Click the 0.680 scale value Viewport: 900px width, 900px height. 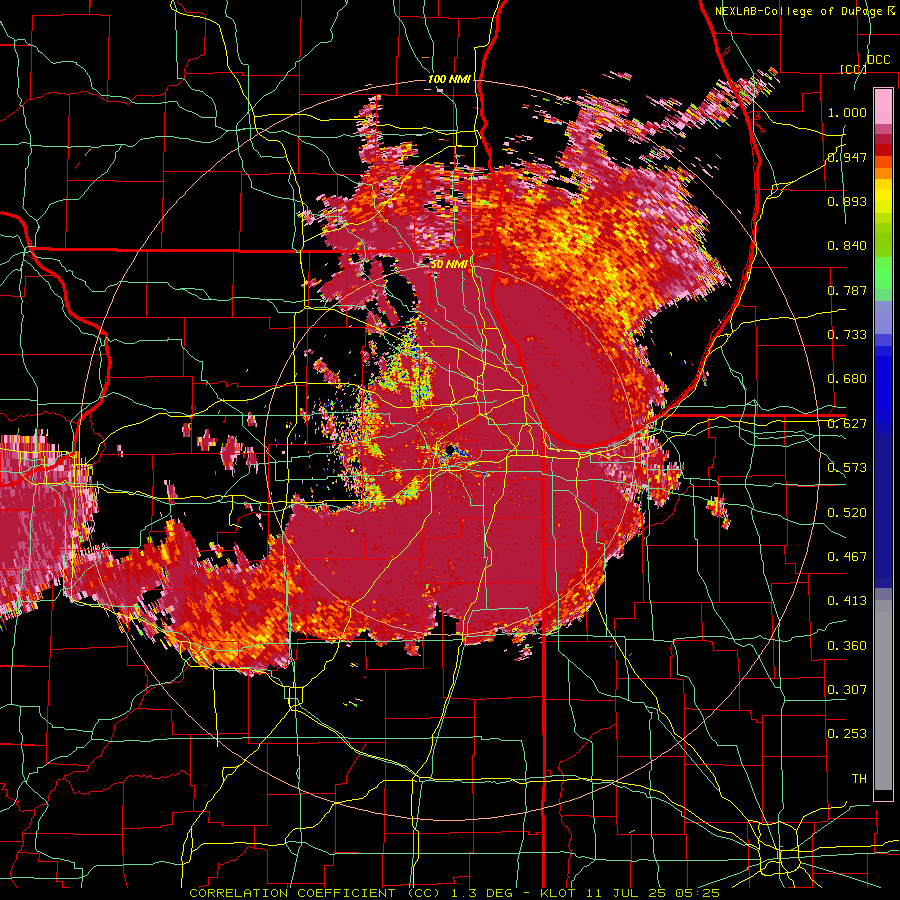click(847, 379)
